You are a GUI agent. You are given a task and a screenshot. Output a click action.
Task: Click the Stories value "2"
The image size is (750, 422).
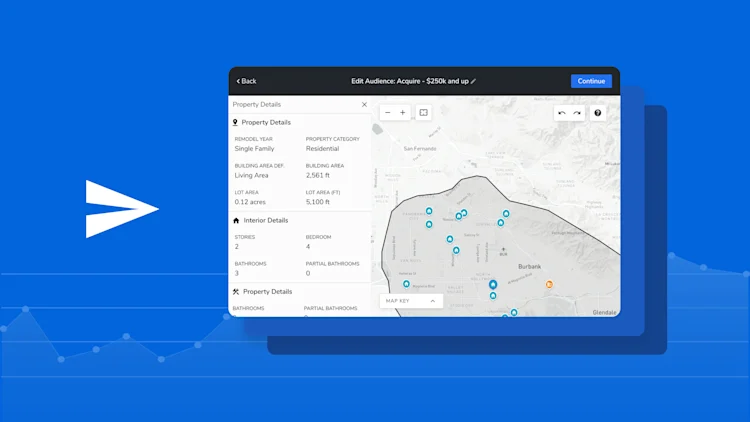pos(237,247)
